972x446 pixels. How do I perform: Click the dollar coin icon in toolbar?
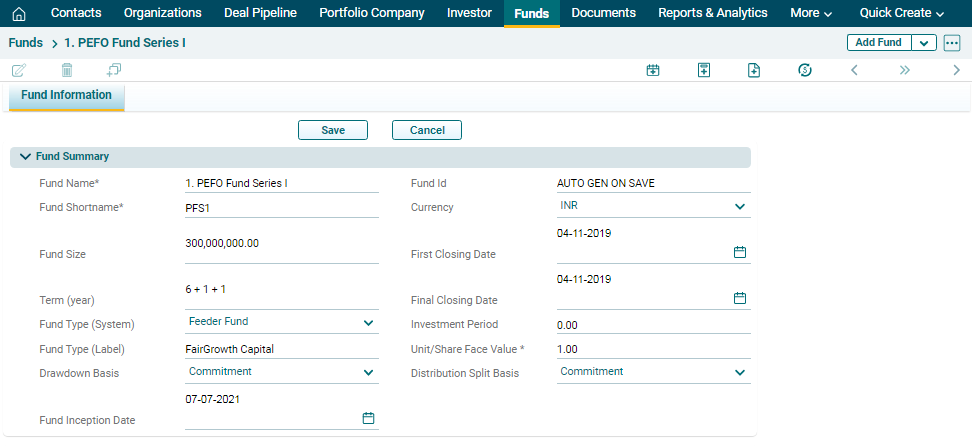tap(805, 70)
